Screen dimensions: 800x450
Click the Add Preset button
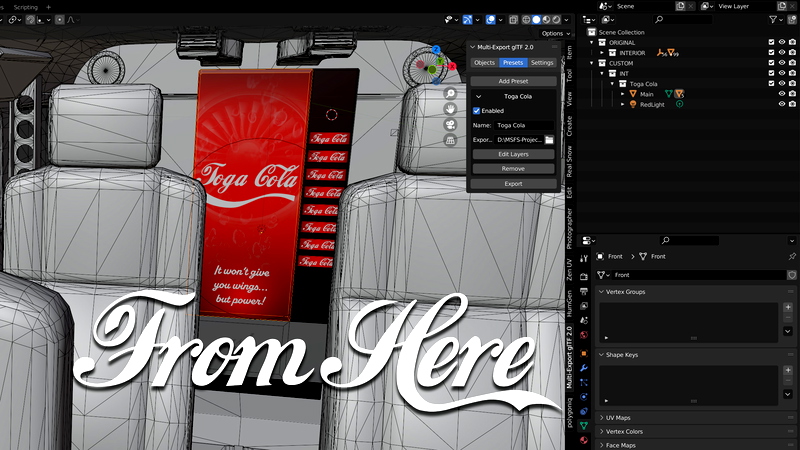coord(513,81)
